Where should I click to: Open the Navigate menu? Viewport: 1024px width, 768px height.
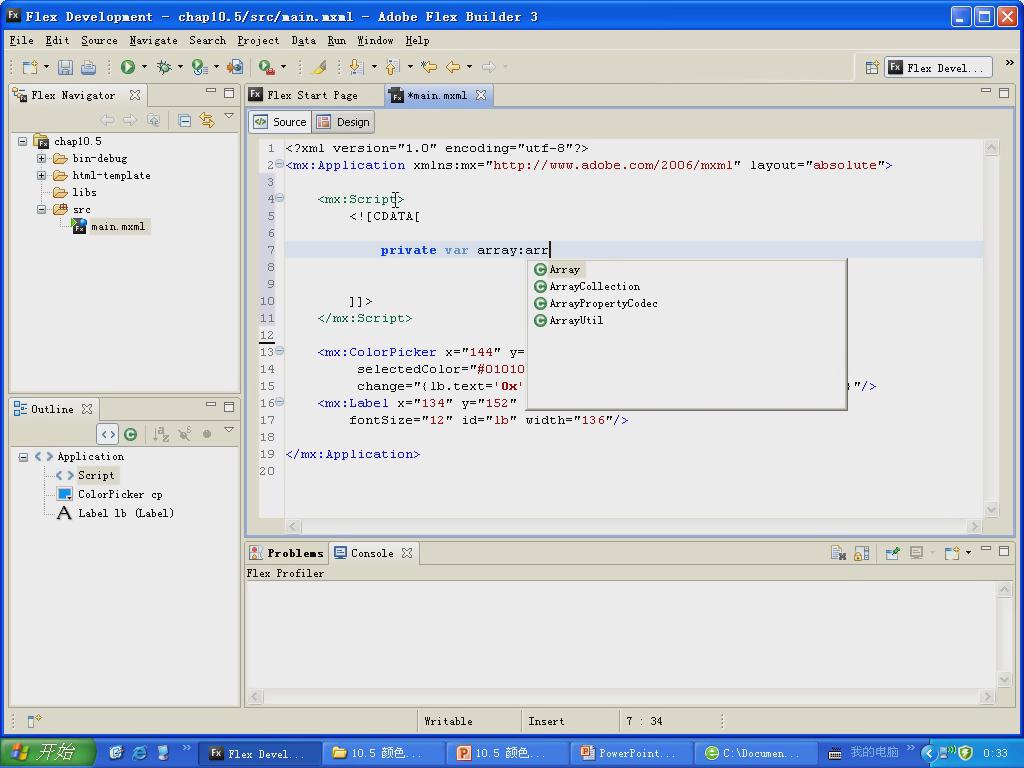coord(153,40)
